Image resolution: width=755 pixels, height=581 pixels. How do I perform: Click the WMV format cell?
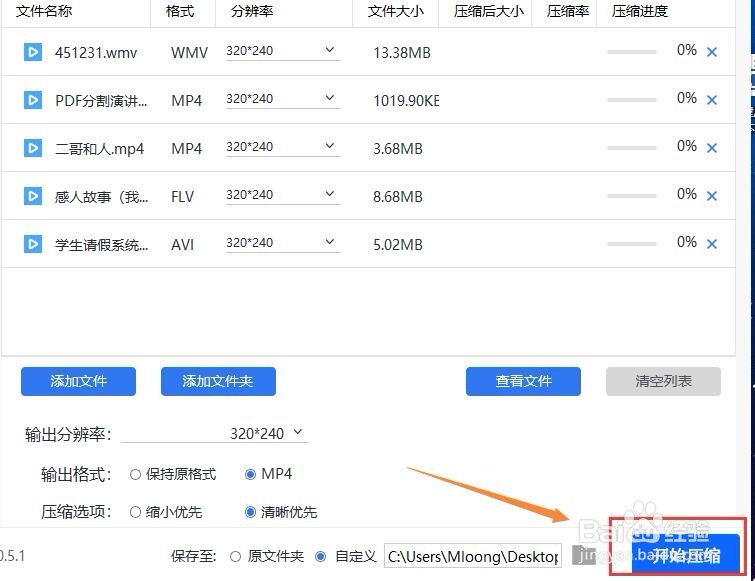189,52
